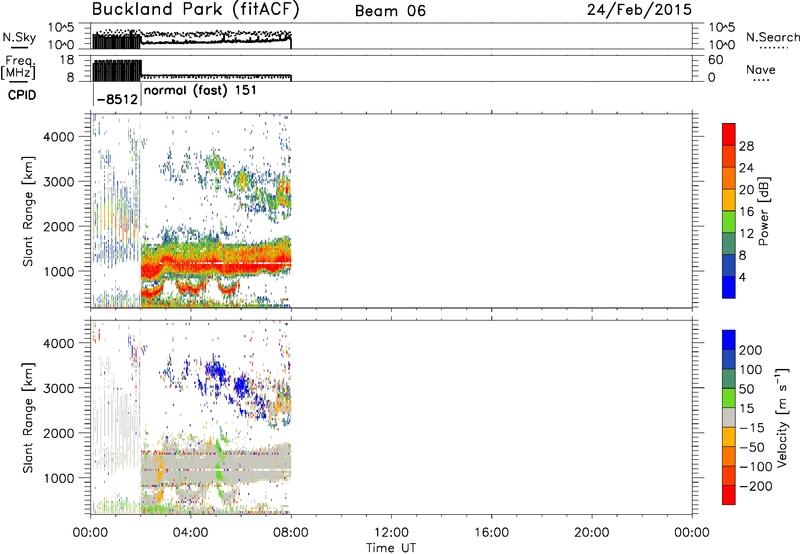
Task: Click the 'Slant Range [km]' label of velocity panel
Action: 28,417
